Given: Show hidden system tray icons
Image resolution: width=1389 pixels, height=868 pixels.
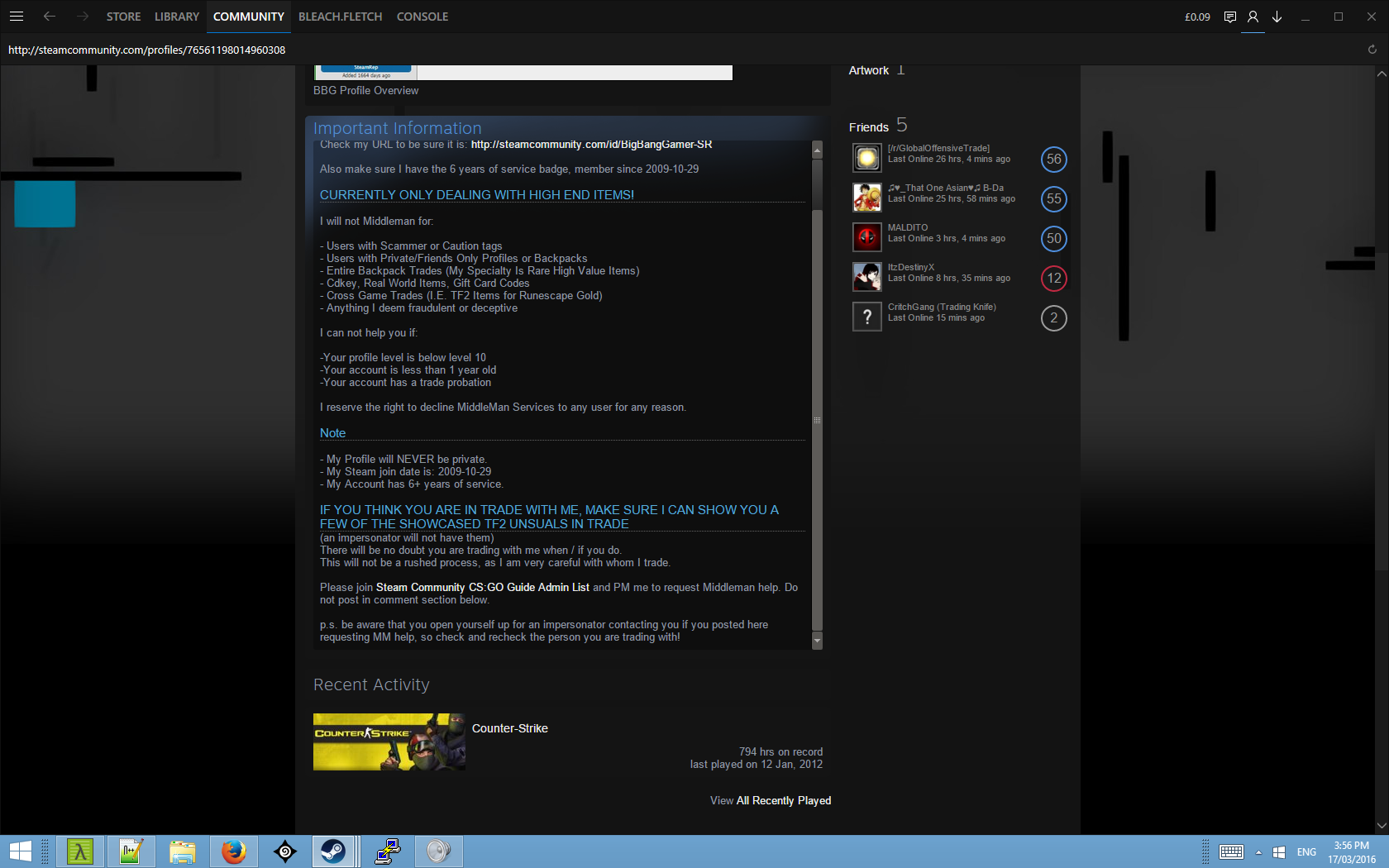Looking at the screenshot, I should 1258,852.
